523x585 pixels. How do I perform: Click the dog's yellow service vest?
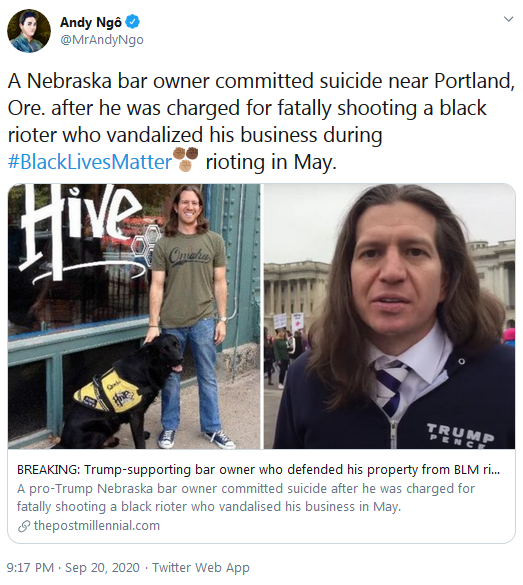point(108,391)
